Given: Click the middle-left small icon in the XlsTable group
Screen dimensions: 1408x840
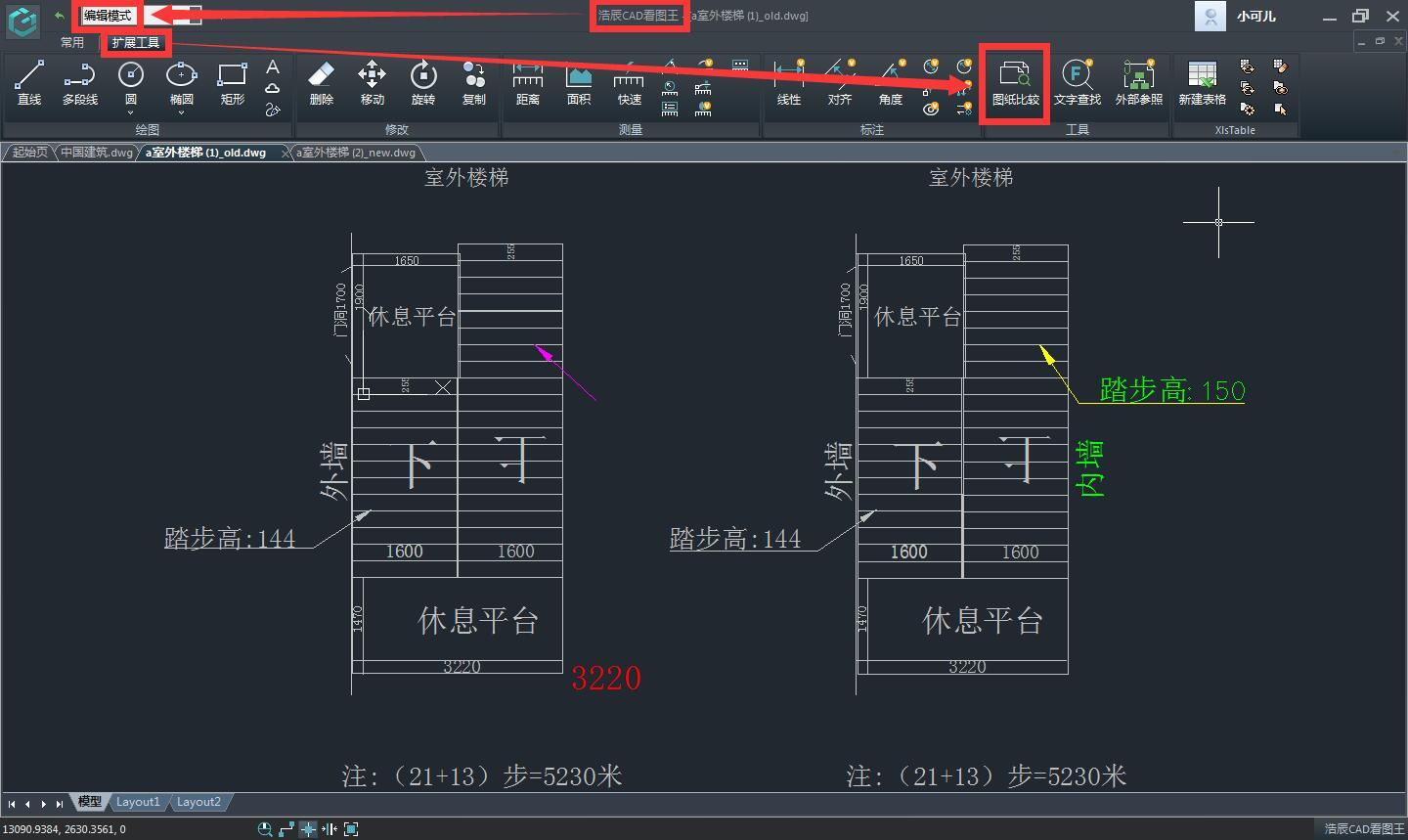Looking at the screenshot, I should click(1248, 88).
